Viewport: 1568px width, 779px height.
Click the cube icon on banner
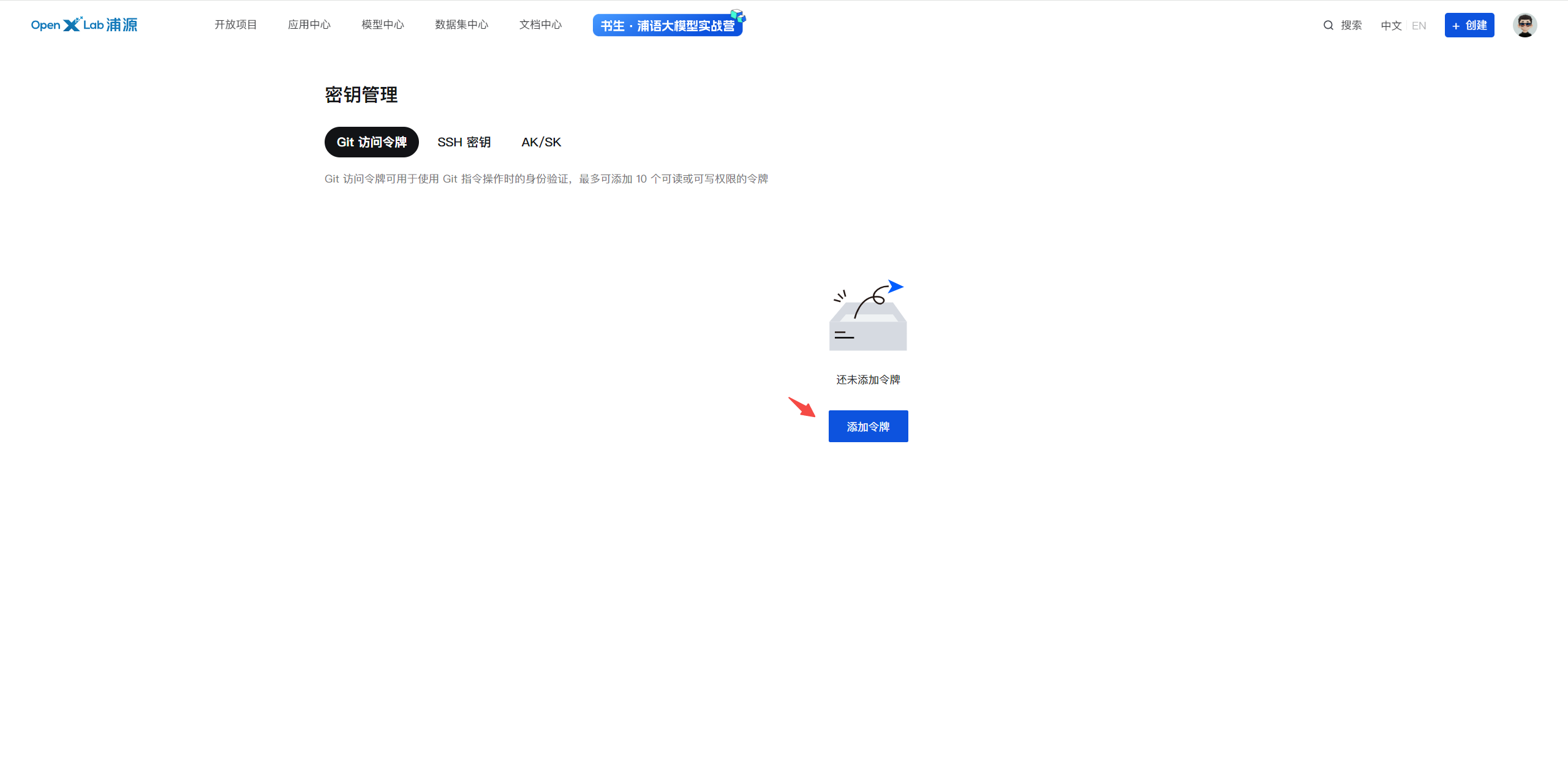737,16
